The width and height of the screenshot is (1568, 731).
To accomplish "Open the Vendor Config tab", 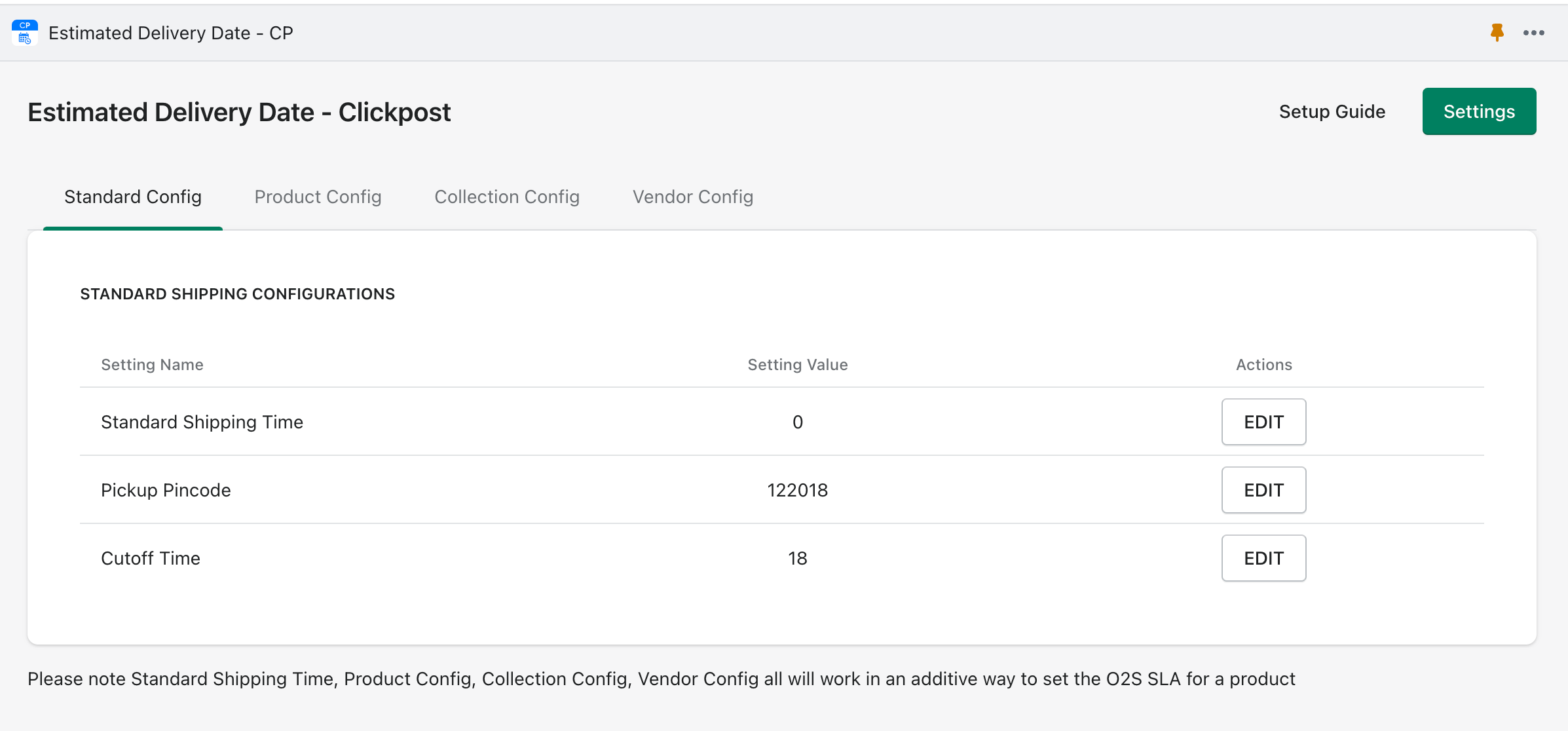I will pos(693,197).
